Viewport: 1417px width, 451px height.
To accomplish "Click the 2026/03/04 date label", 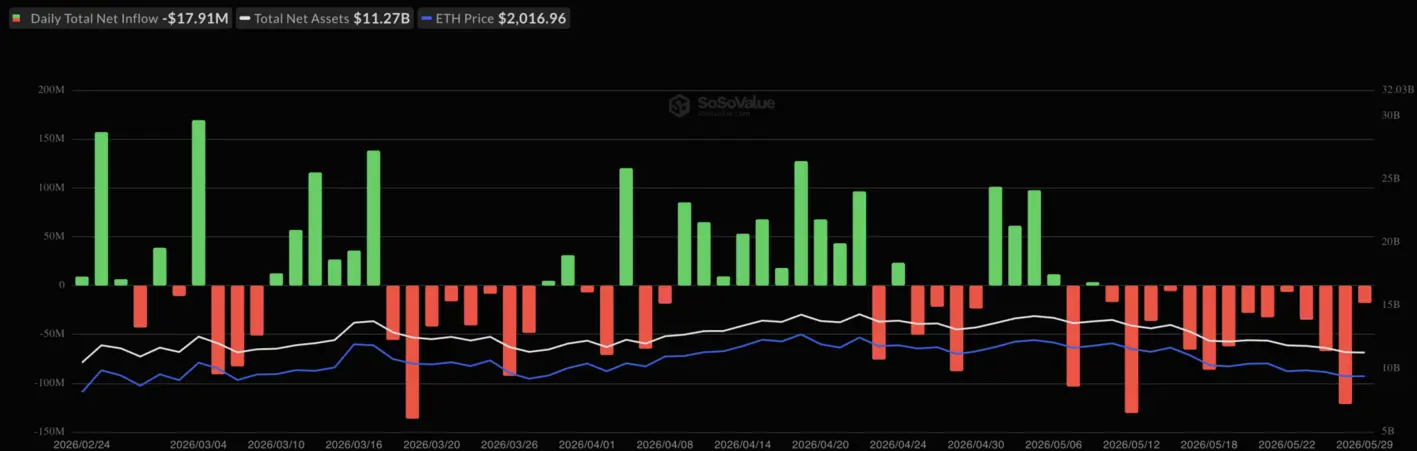I will coord(198,443).
